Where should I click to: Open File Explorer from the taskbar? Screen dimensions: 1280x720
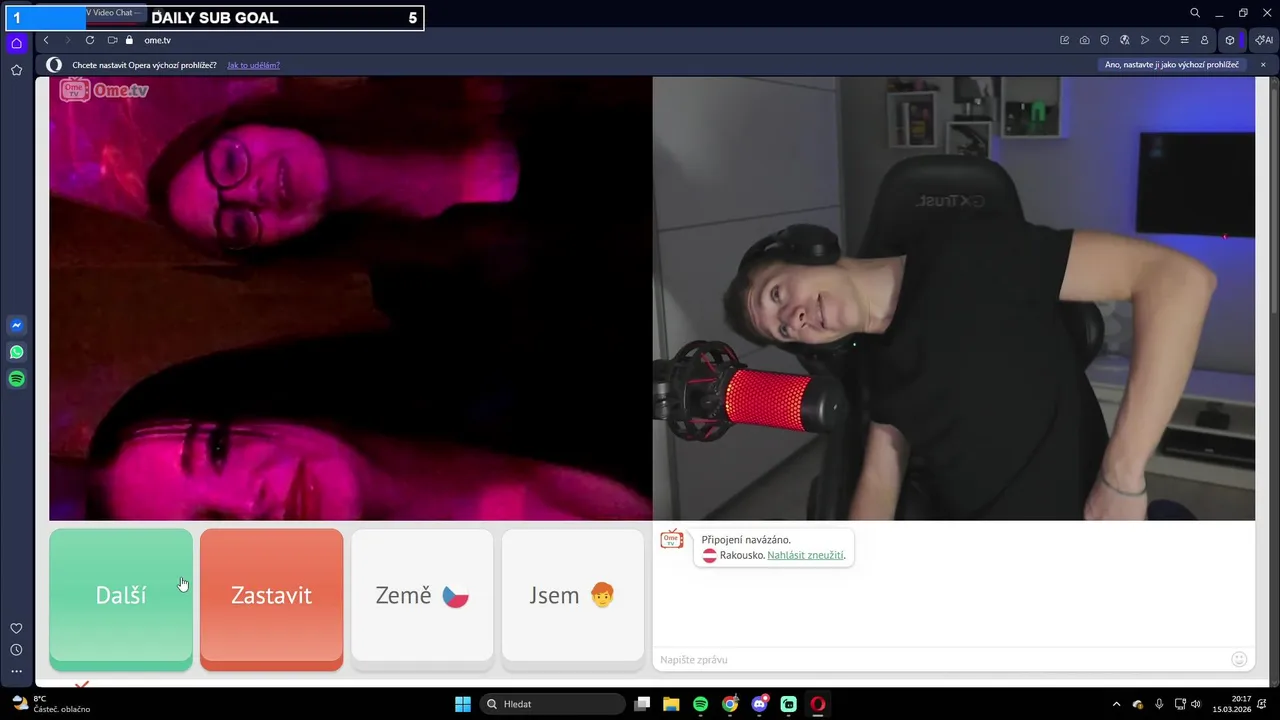click(671, 704)
